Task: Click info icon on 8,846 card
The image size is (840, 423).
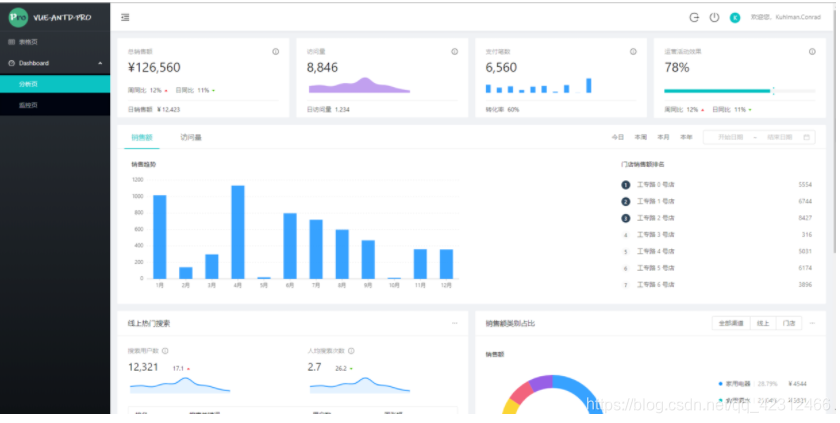Action: point(454,51)
